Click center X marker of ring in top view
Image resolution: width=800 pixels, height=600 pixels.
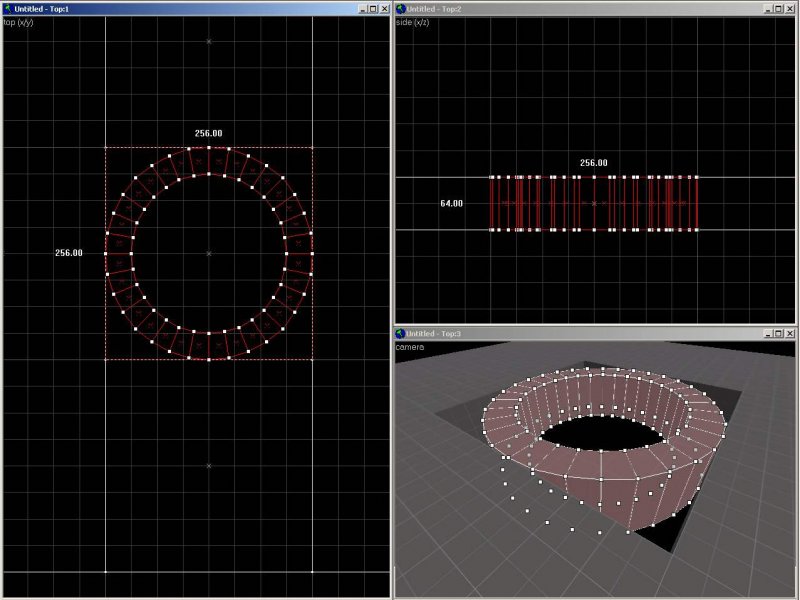(x=209, y=253)
